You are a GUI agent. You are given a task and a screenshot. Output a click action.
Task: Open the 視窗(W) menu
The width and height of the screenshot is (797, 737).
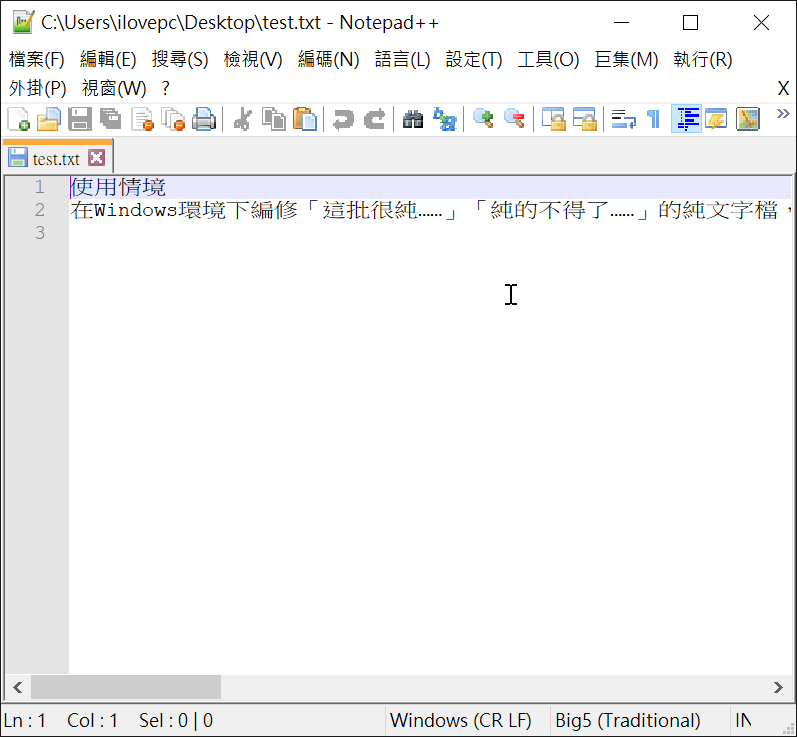114,88
